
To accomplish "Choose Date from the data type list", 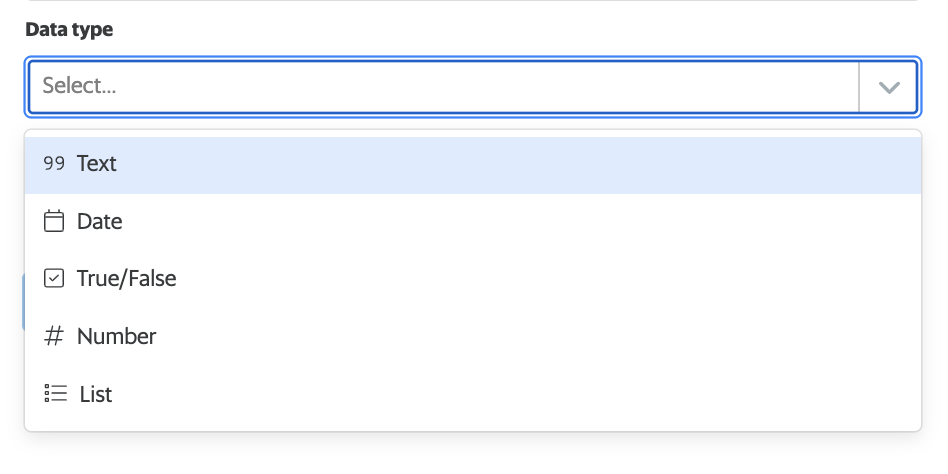I will point(473,221).
